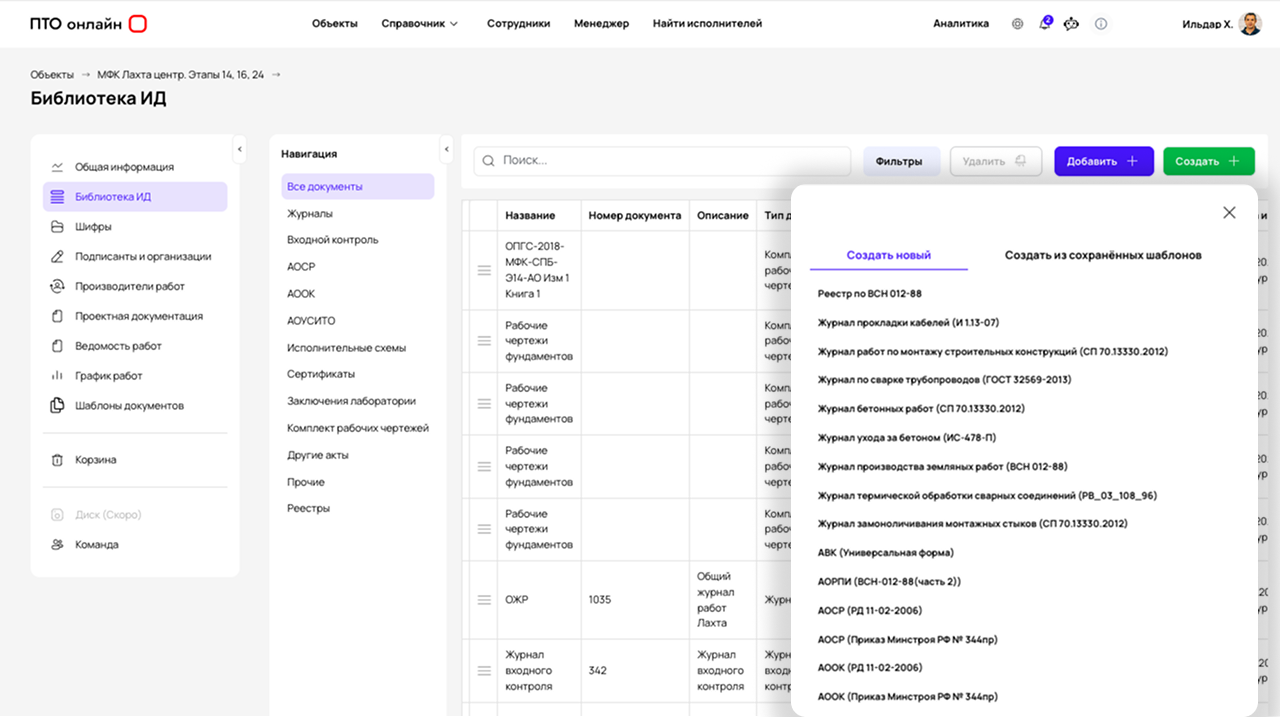The image size is (1280, 717).
Task: Expand the Справочник dropdown menu
Action: point(420,24)
